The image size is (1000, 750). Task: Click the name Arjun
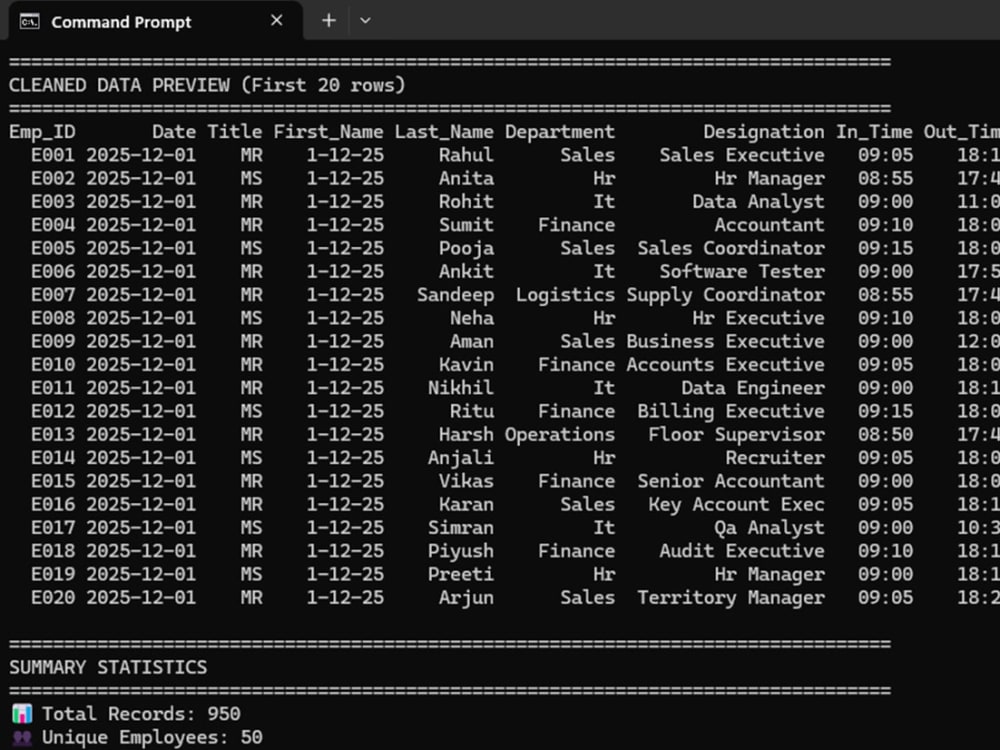click(466, 598)
